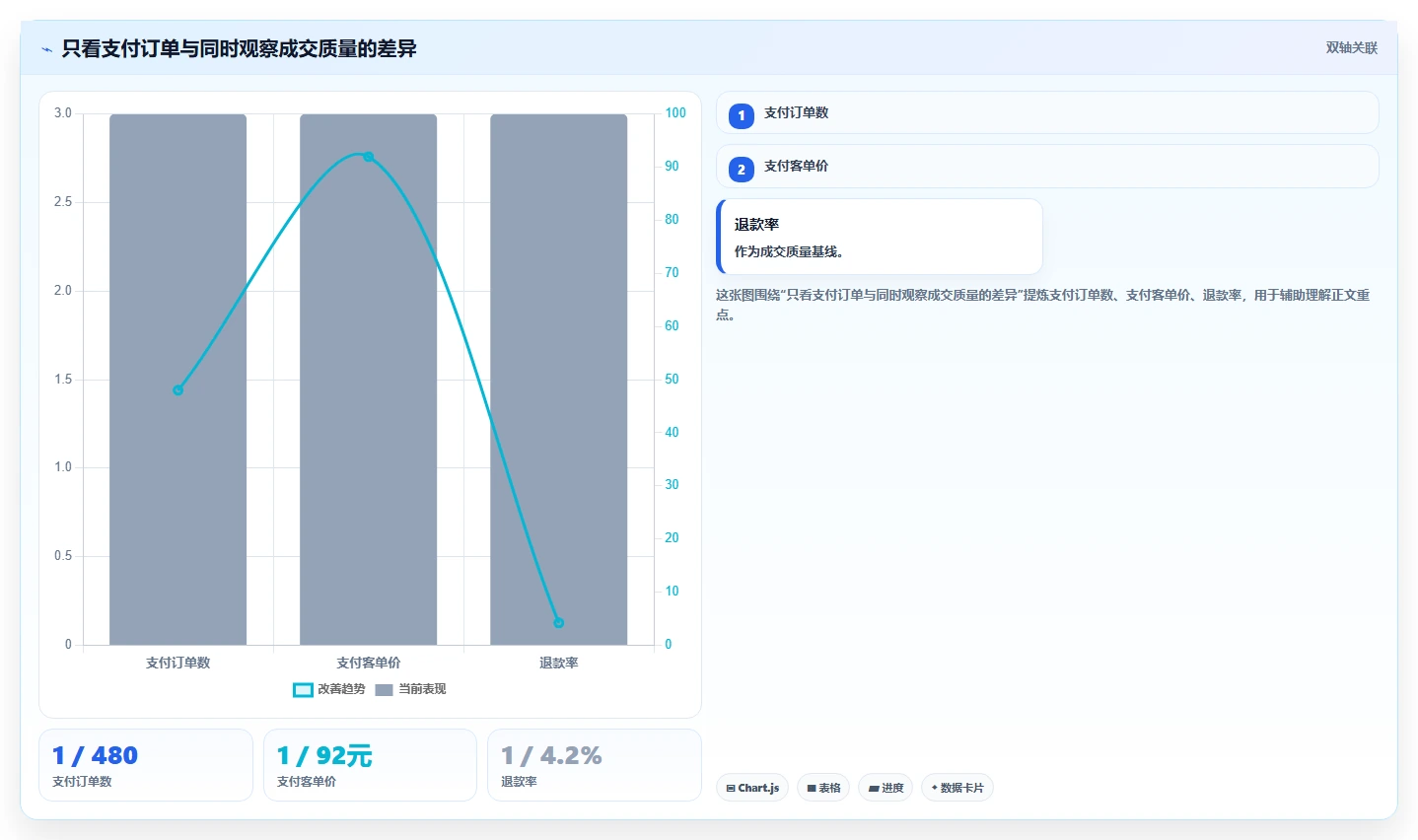
Task: Click the chart title 只看支付订单与同时观察成交质量的差异
Action: (x=239, y=48)
